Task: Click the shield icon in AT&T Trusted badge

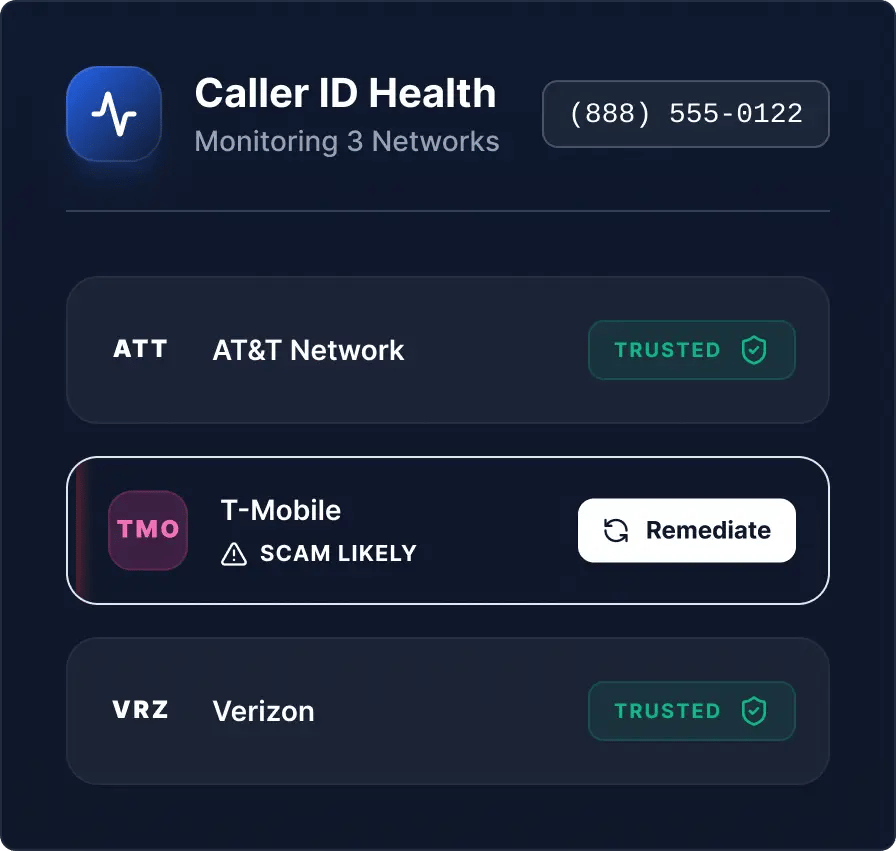Action: (x=754, y=350)
